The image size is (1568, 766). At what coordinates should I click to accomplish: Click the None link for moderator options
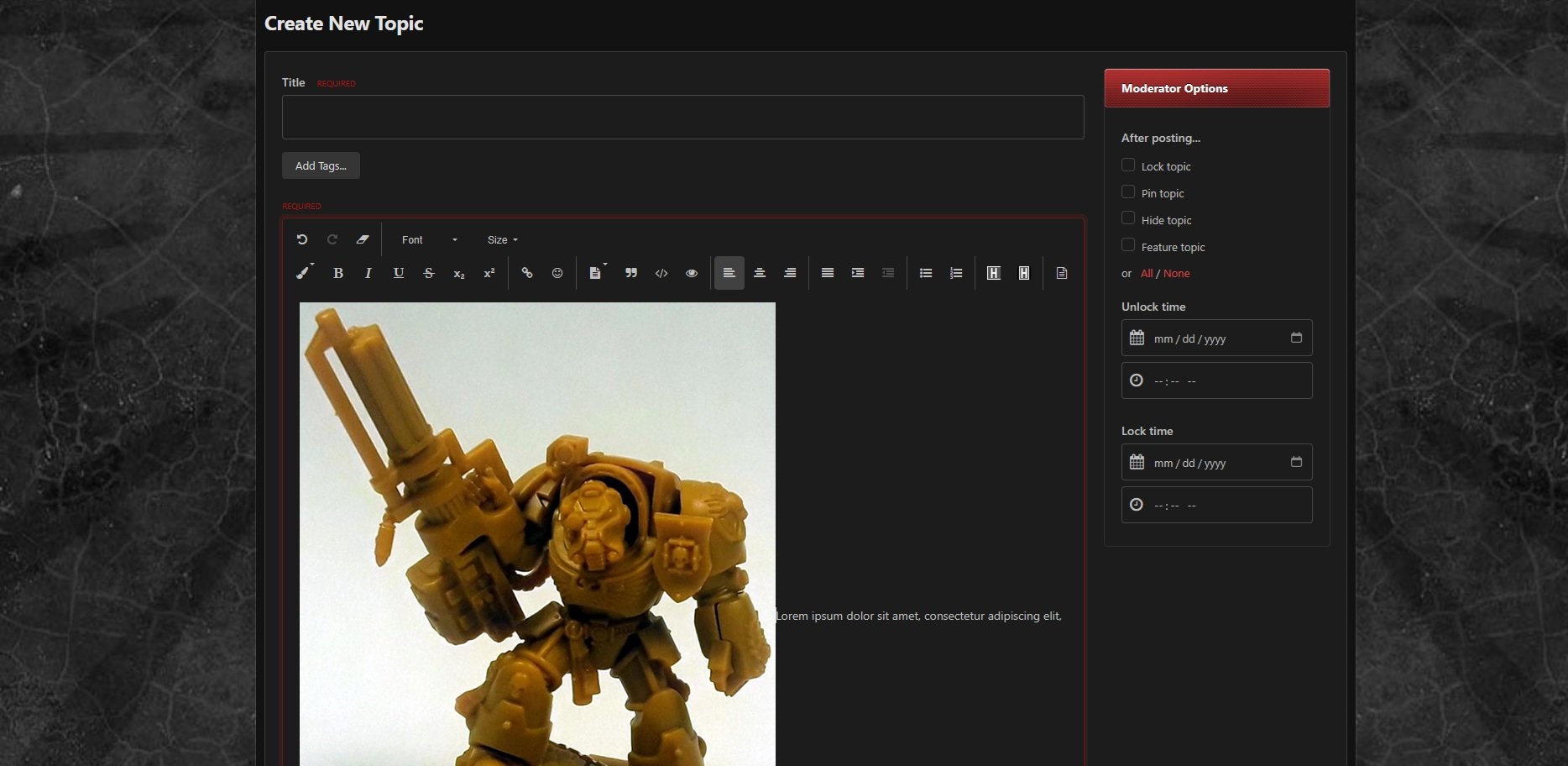tap(1176, 274)
